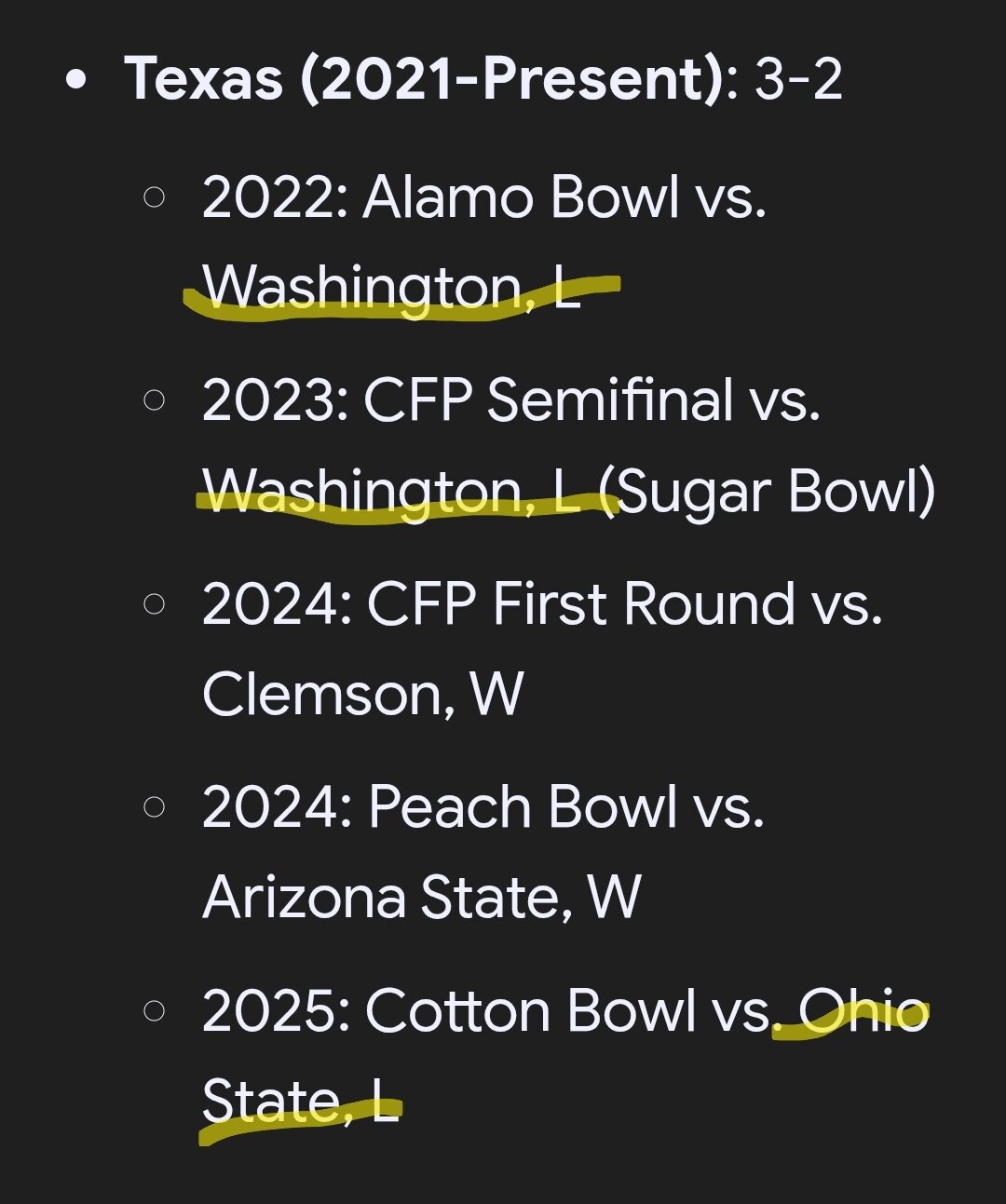Screen dimensions: 1006x1204
Task: Click the "(Sugar Bowl)" text
Action: [768, 491]
